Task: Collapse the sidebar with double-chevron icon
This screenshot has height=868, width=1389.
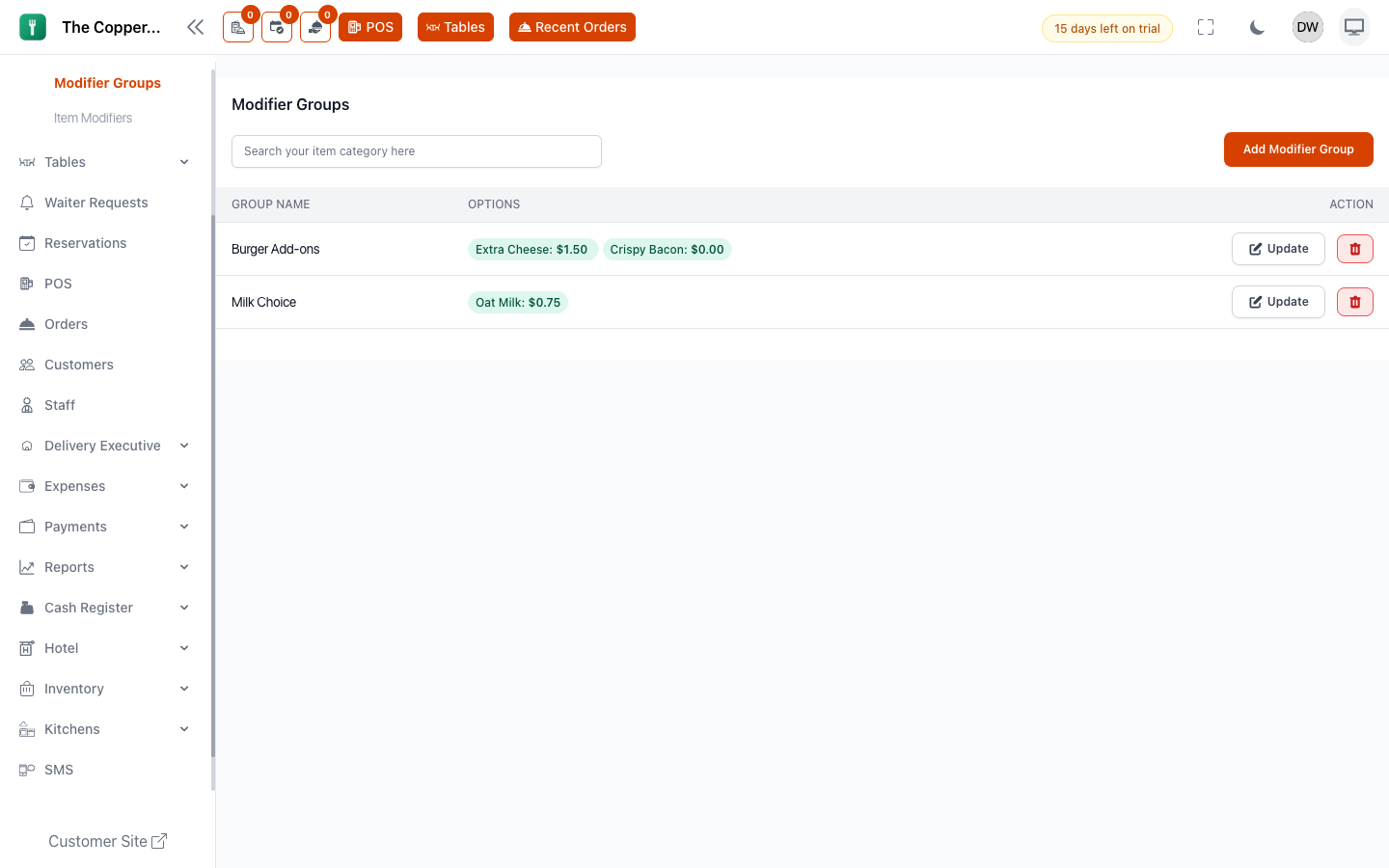Action: pos(196,27)
